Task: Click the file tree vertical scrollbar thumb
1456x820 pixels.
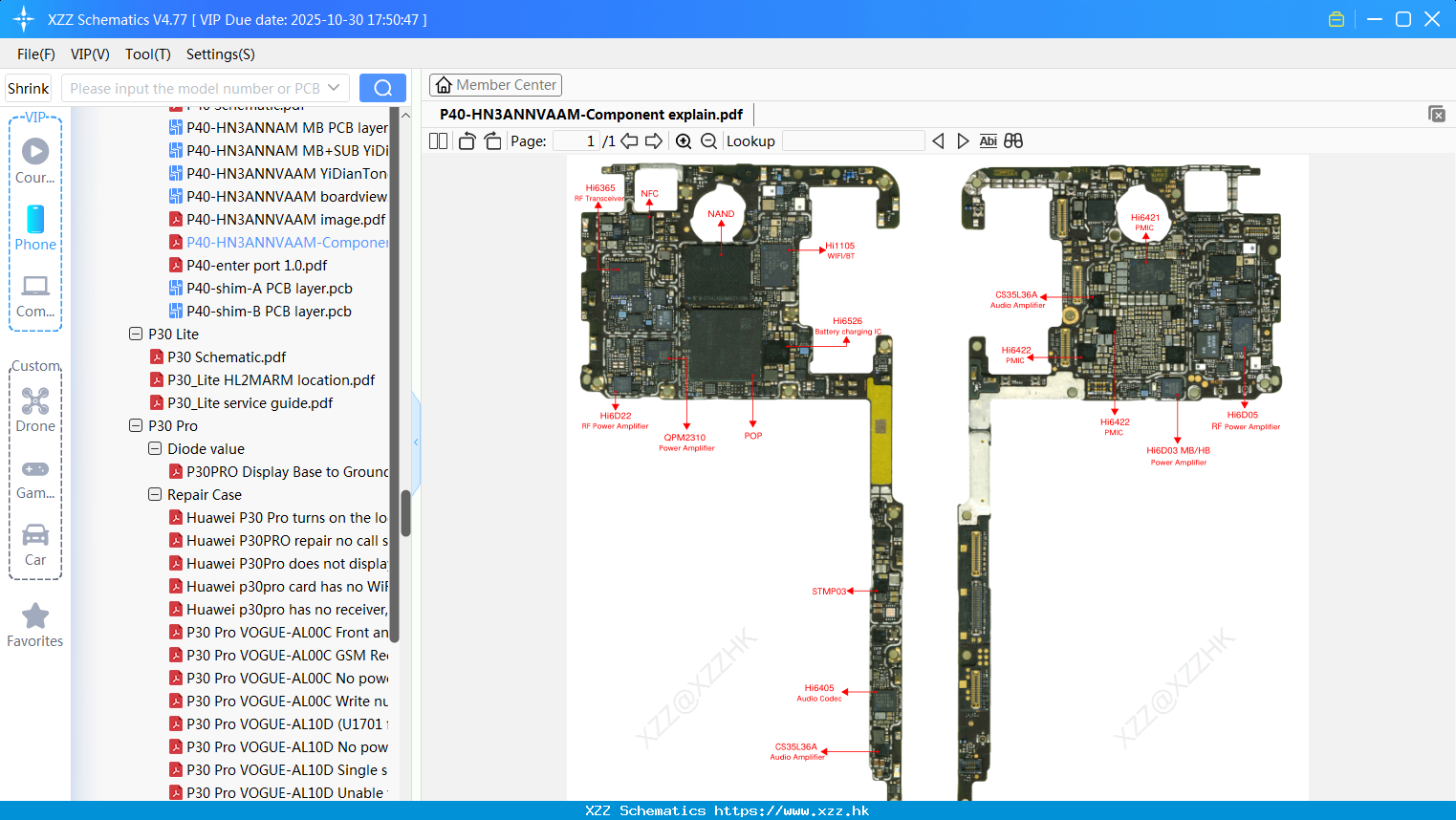Action: [405, 513]
